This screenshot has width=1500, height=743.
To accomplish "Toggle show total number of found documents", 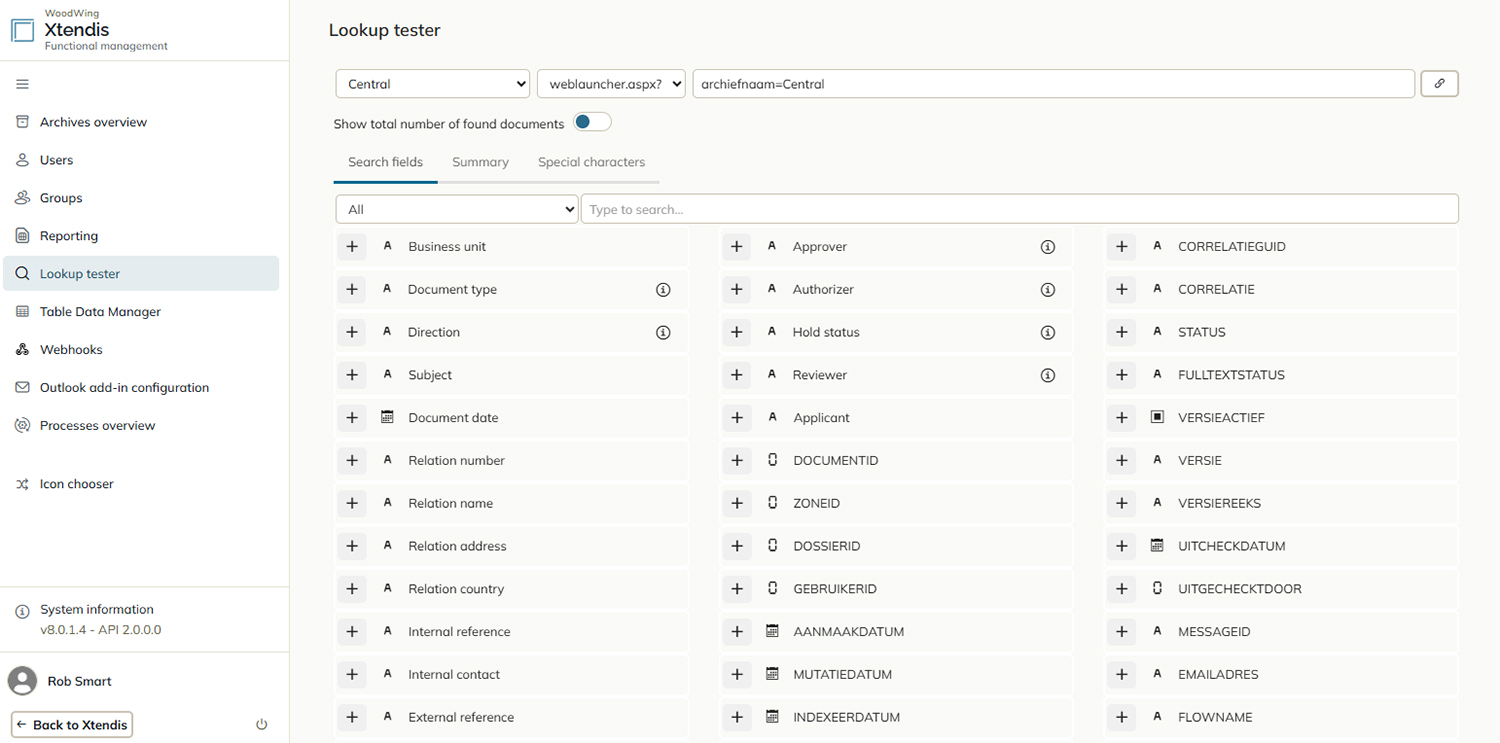I will point(592,122).
